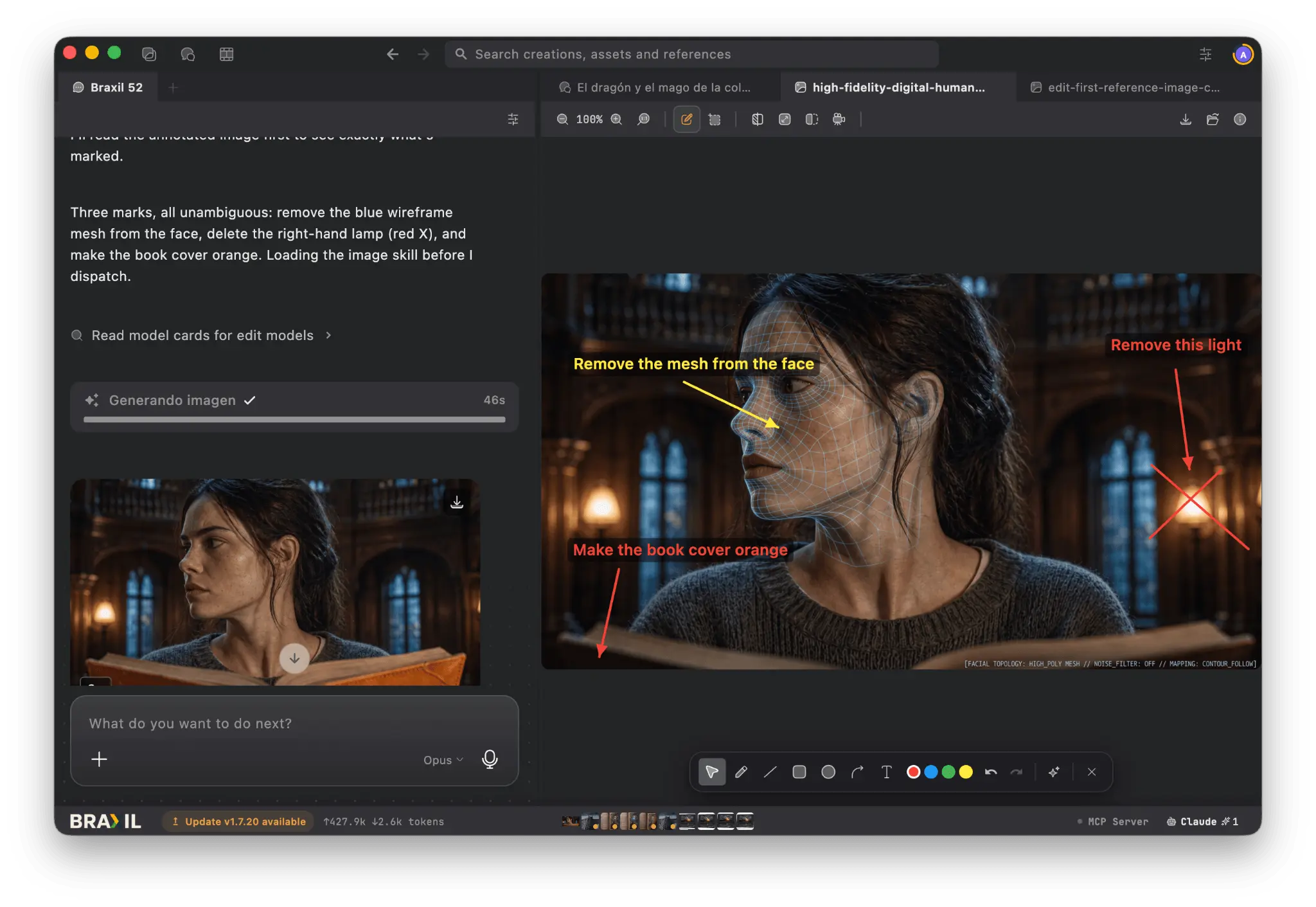The width and height of the screenshot is (1316, 907).
Task: Open the generated orange book image in chat
Action: 275,582
